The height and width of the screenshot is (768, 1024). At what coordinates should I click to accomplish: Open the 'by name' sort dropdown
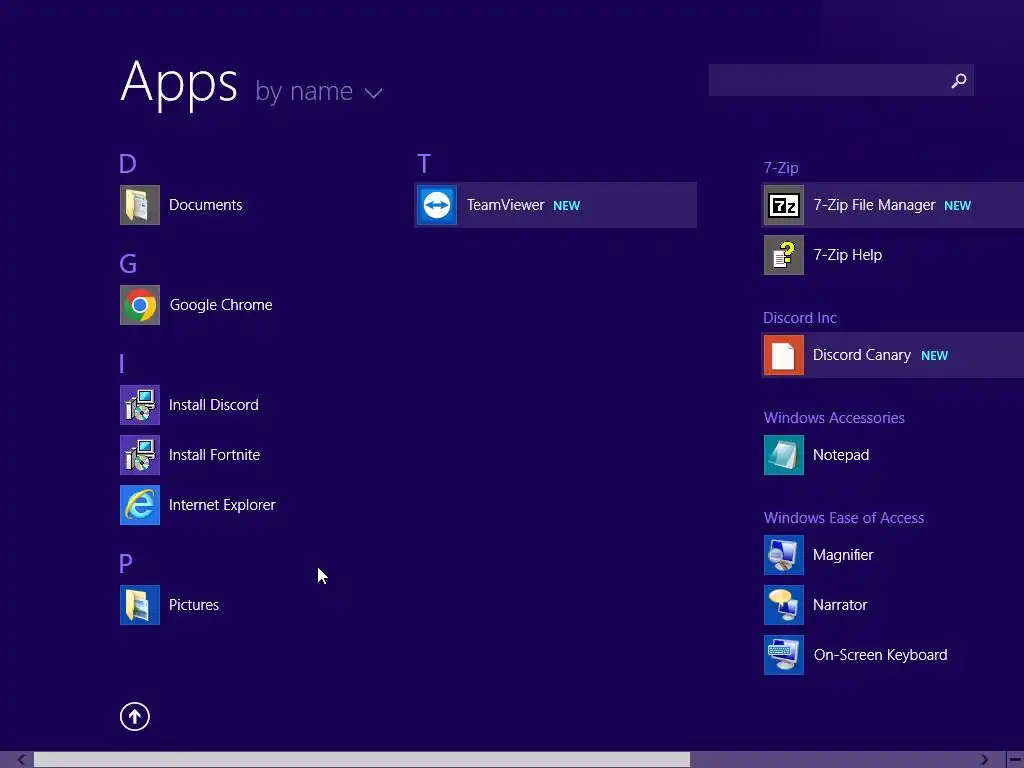pyautogui.click(x=319, y=91)
